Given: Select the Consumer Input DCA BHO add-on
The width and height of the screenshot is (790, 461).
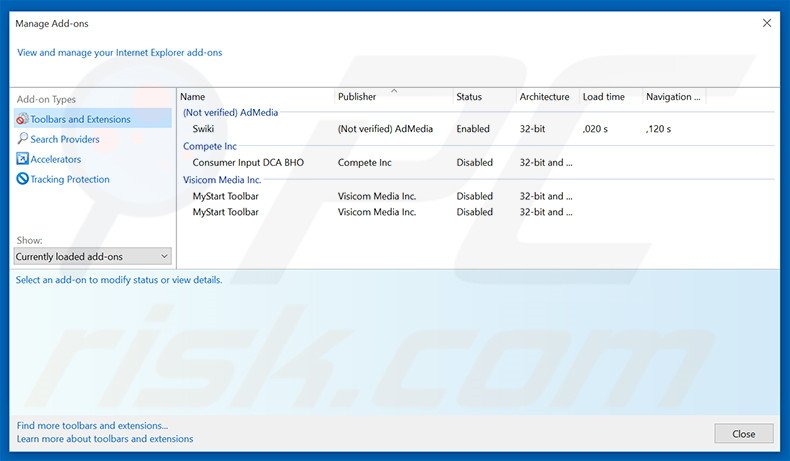Looking at the screenshot, I should click(x=248, y=162).
